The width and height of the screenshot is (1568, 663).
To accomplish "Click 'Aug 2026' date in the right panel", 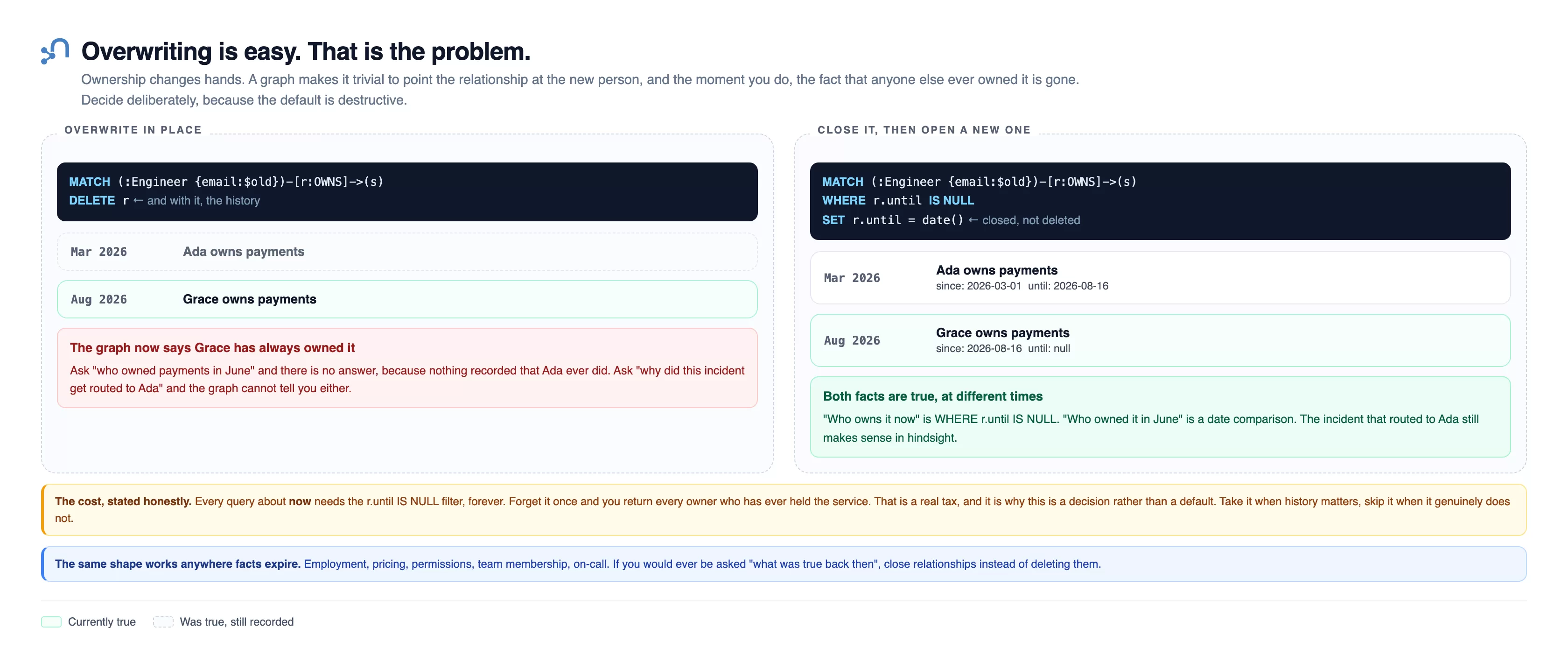I will point(852,340).
